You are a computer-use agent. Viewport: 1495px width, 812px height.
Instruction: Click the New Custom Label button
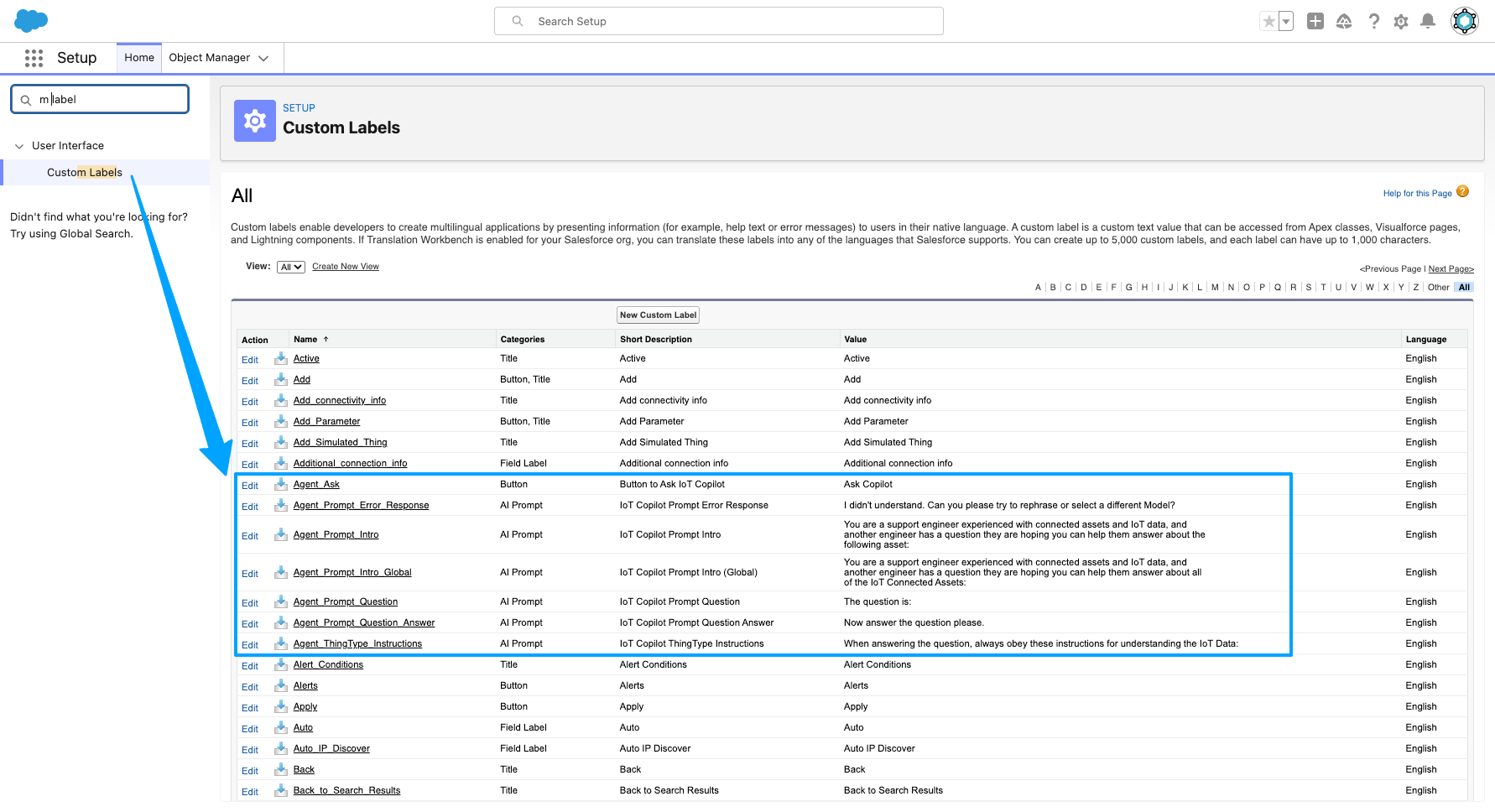point(658,315)
